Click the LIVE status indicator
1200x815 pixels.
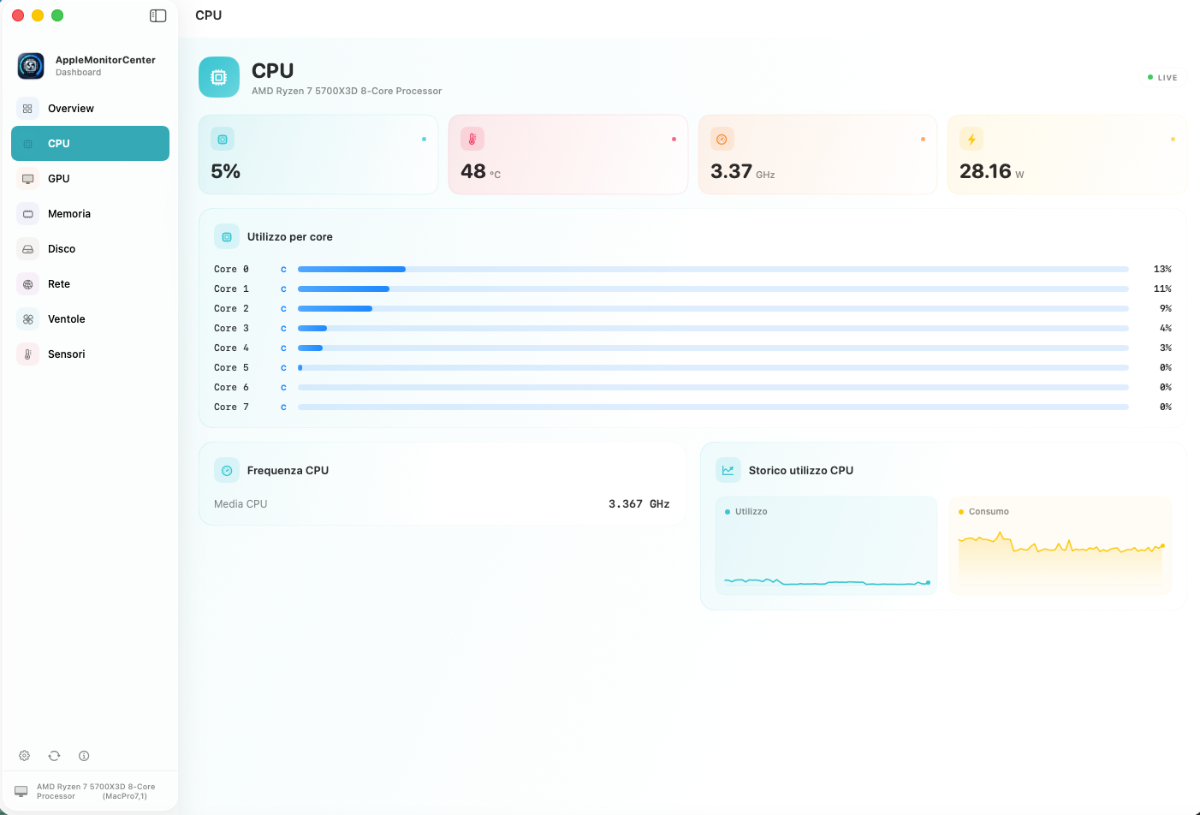coord(1162,77)
